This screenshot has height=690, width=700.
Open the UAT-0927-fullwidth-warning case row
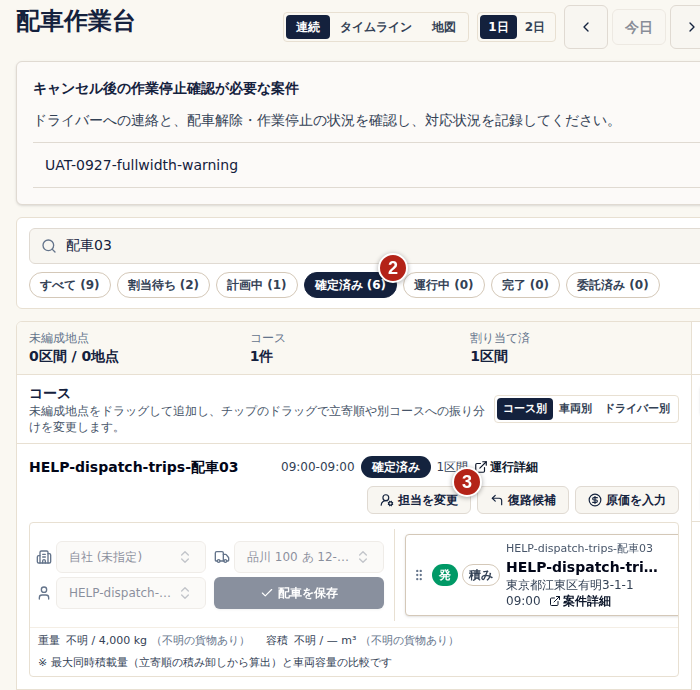pos(366,165)
